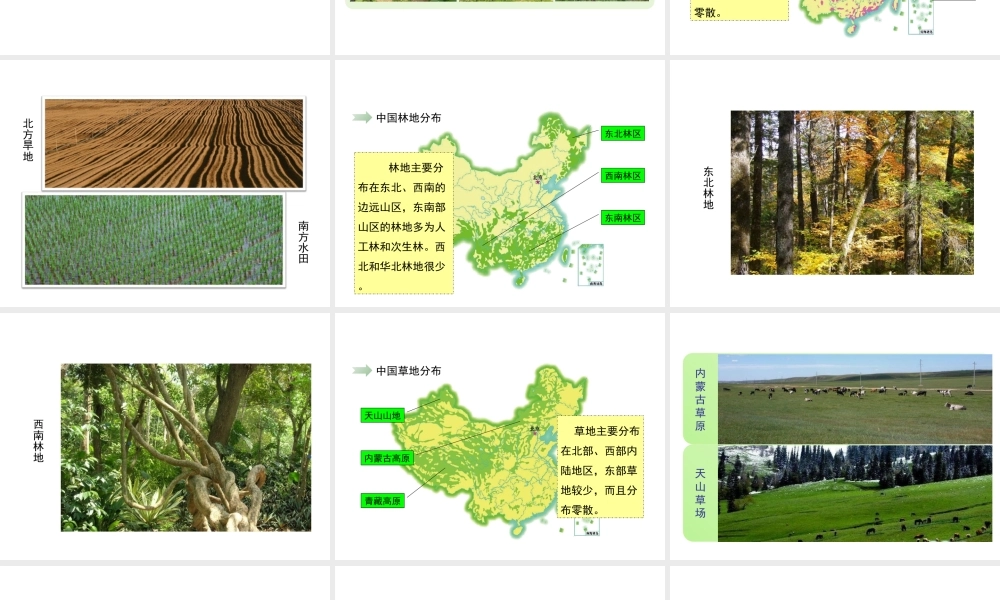
Task: Select the 南方水田 rice paddy photo
Action: (154, 240)
